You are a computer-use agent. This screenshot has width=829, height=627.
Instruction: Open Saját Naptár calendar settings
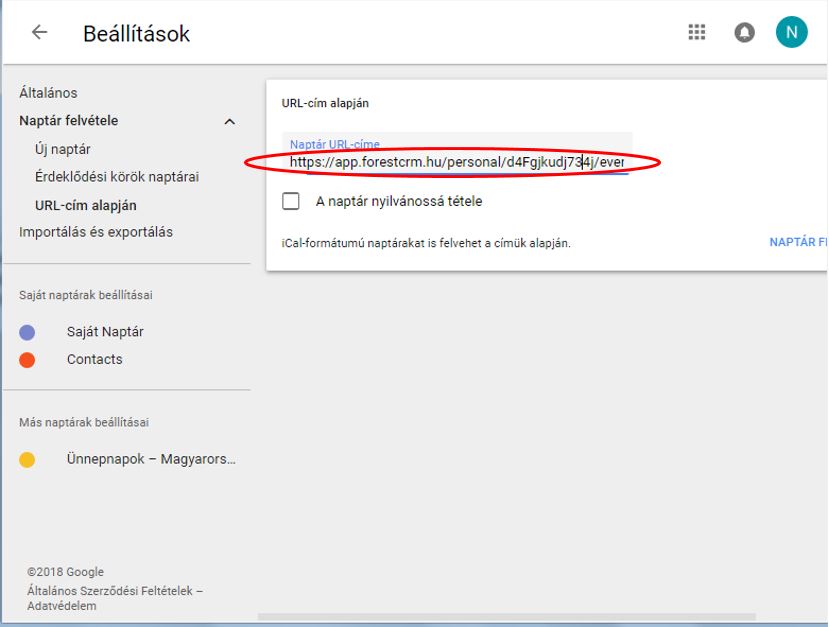(105, 332)
